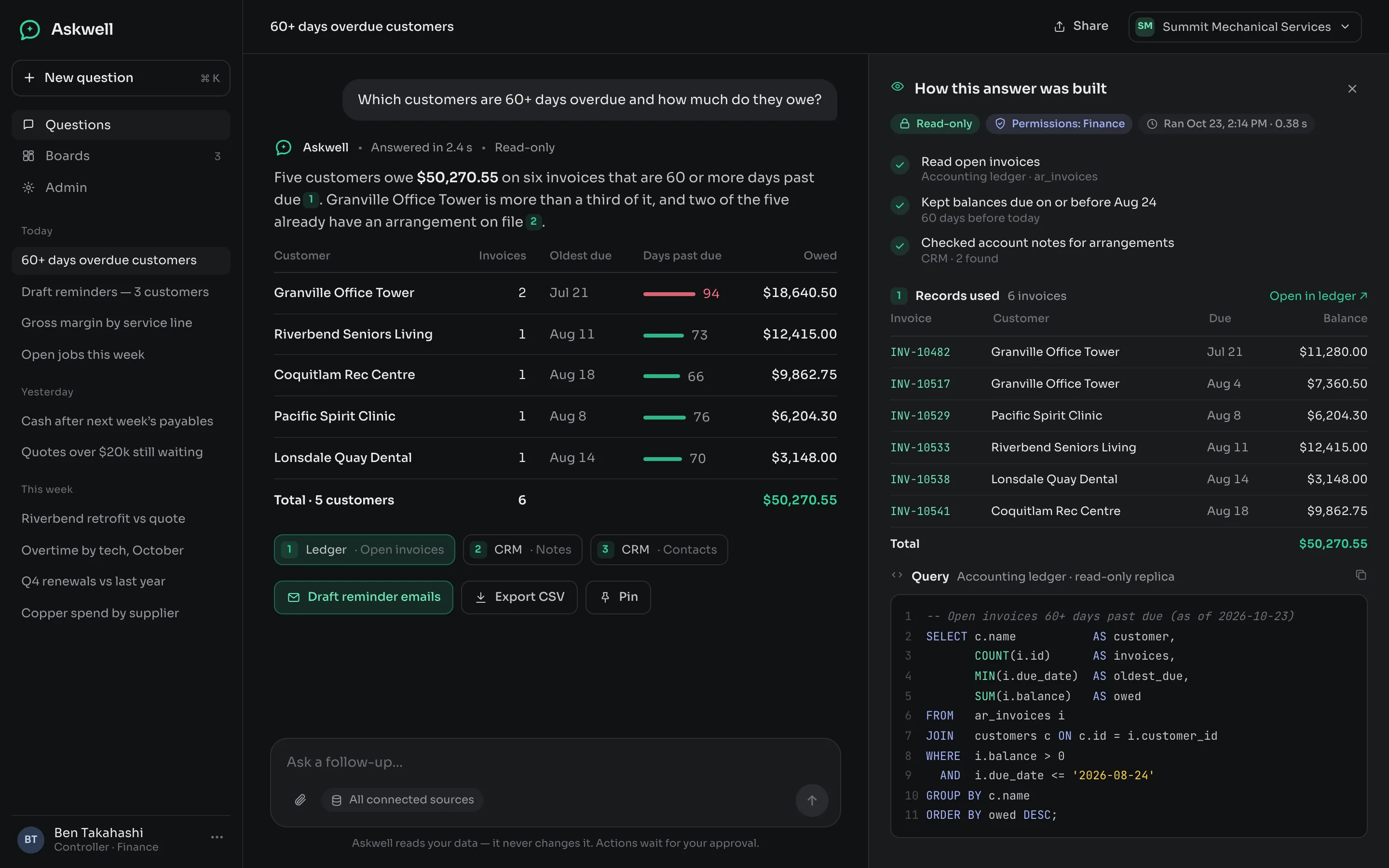Open in ledger link
Screen dimensions: 1389x868
click(1318, 296)
